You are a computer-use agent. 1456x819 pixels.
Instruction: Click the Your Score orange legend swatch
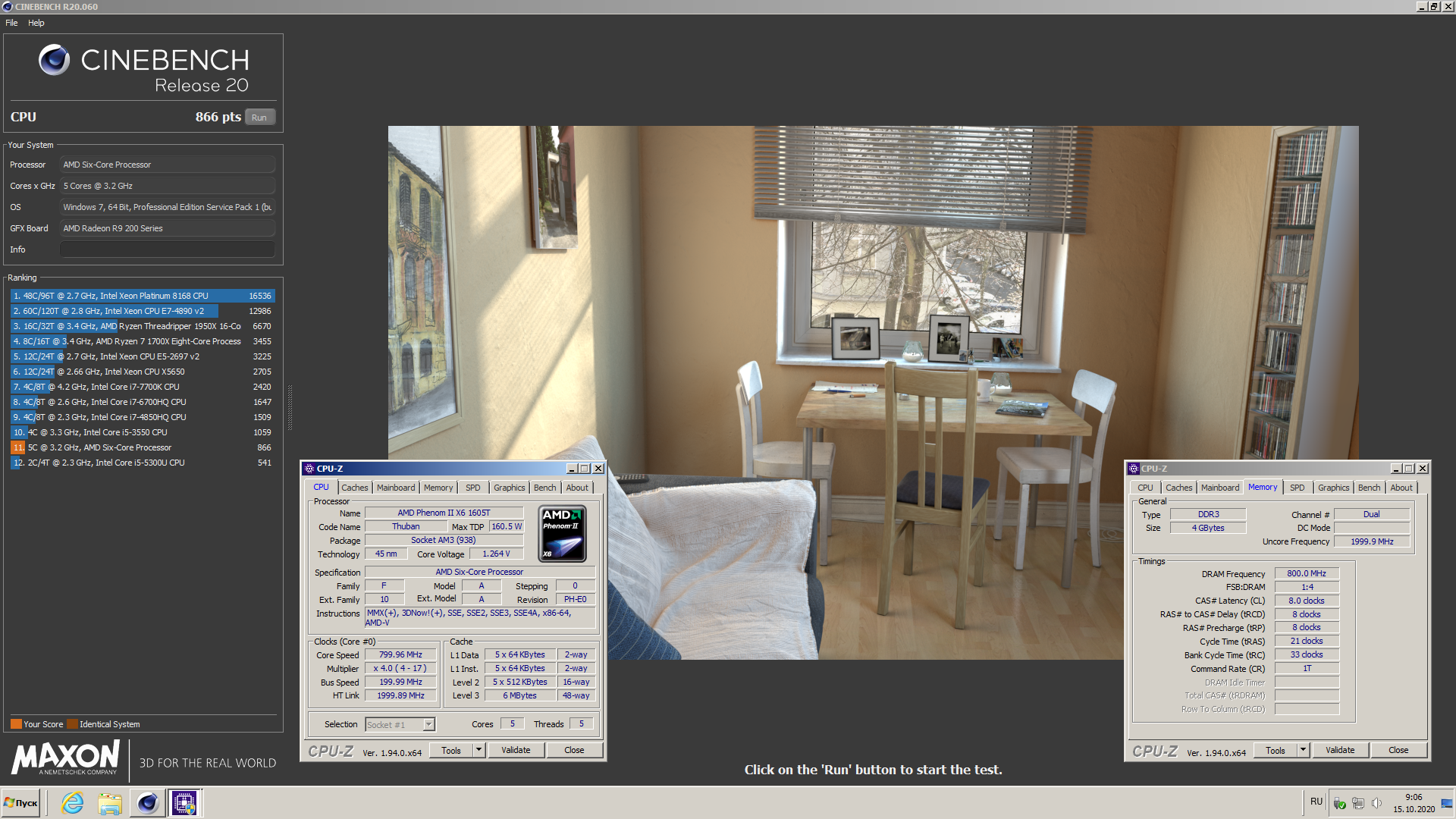pos(16,724)
